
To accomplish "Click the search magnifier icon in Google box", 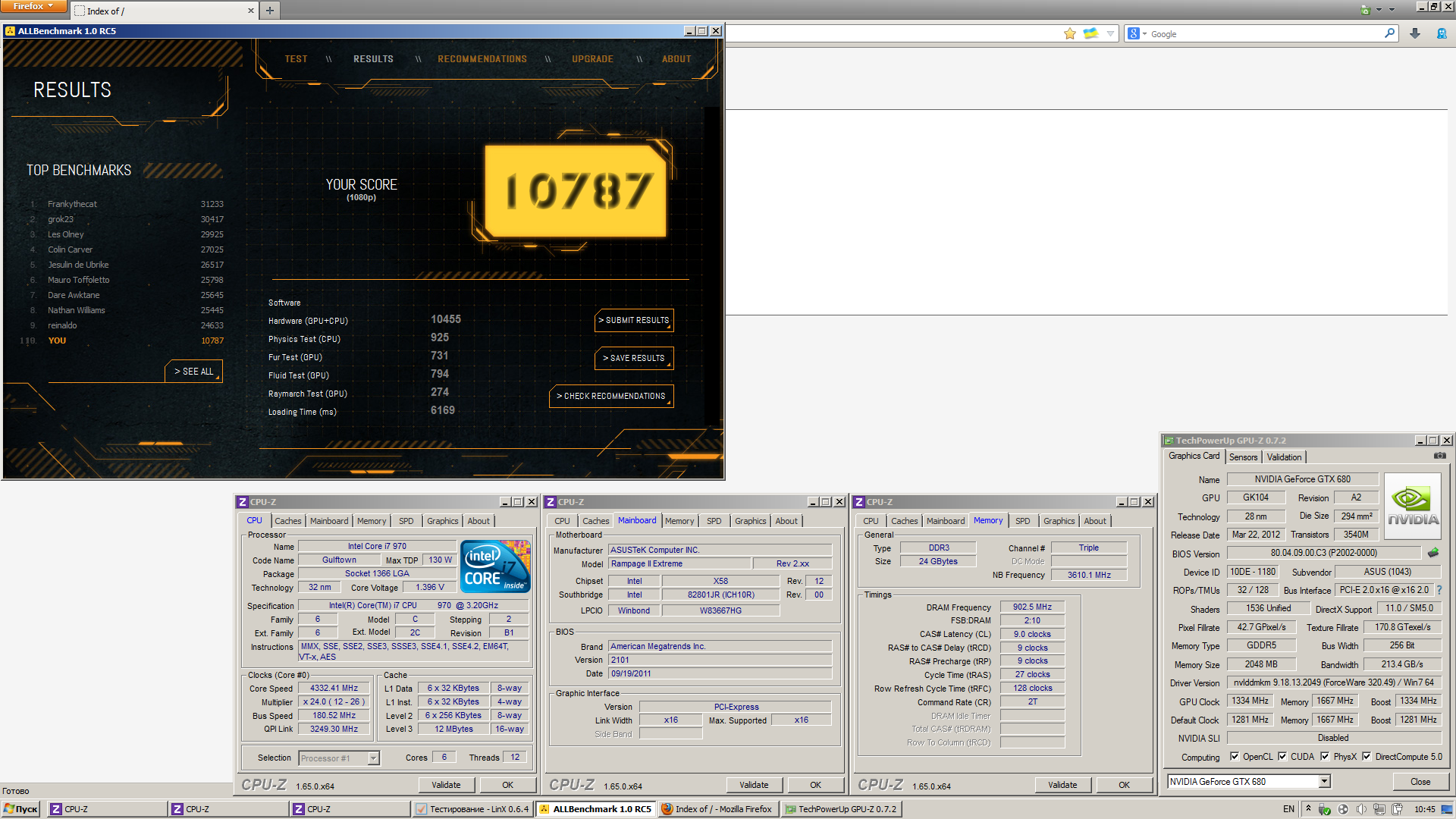I will (1389, 33).
